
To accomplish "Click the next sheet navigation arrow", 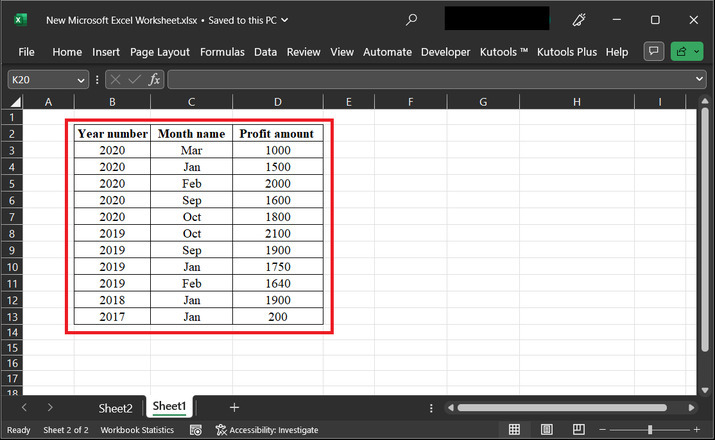I will [50, 408].
